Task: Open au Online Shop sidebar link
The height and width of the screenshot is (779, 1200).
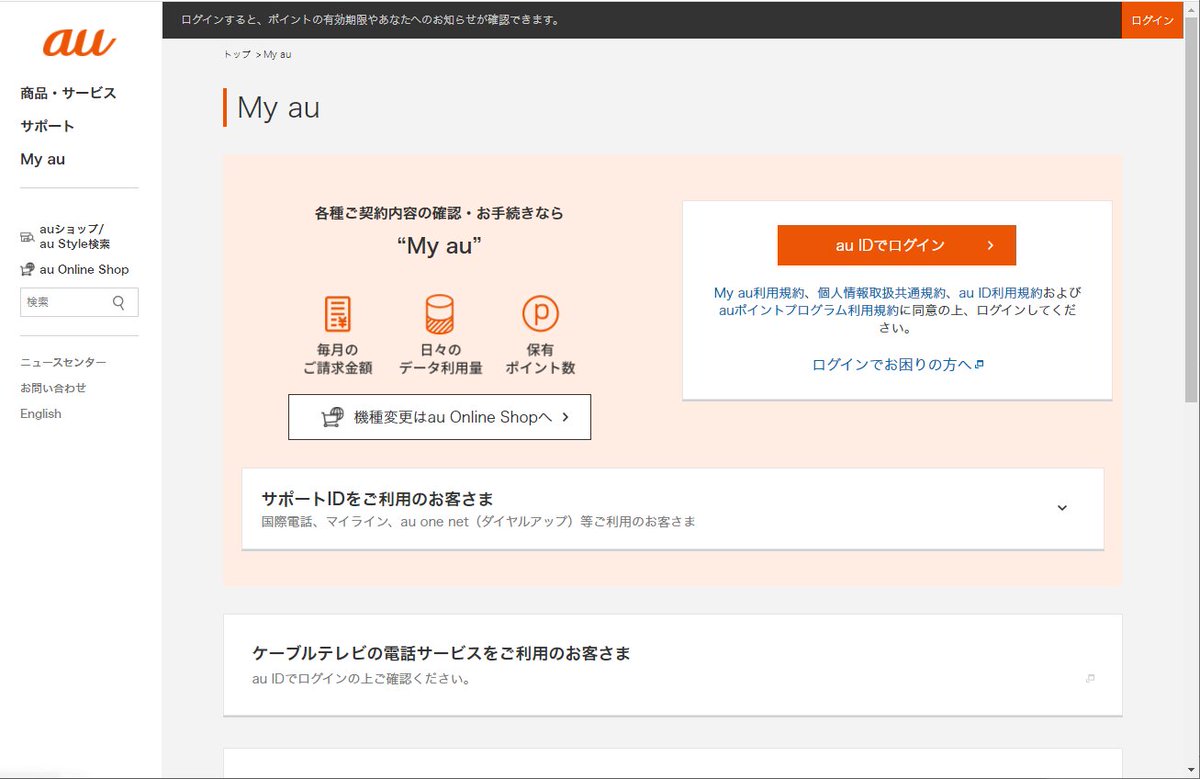Action: tap(84, 269)
